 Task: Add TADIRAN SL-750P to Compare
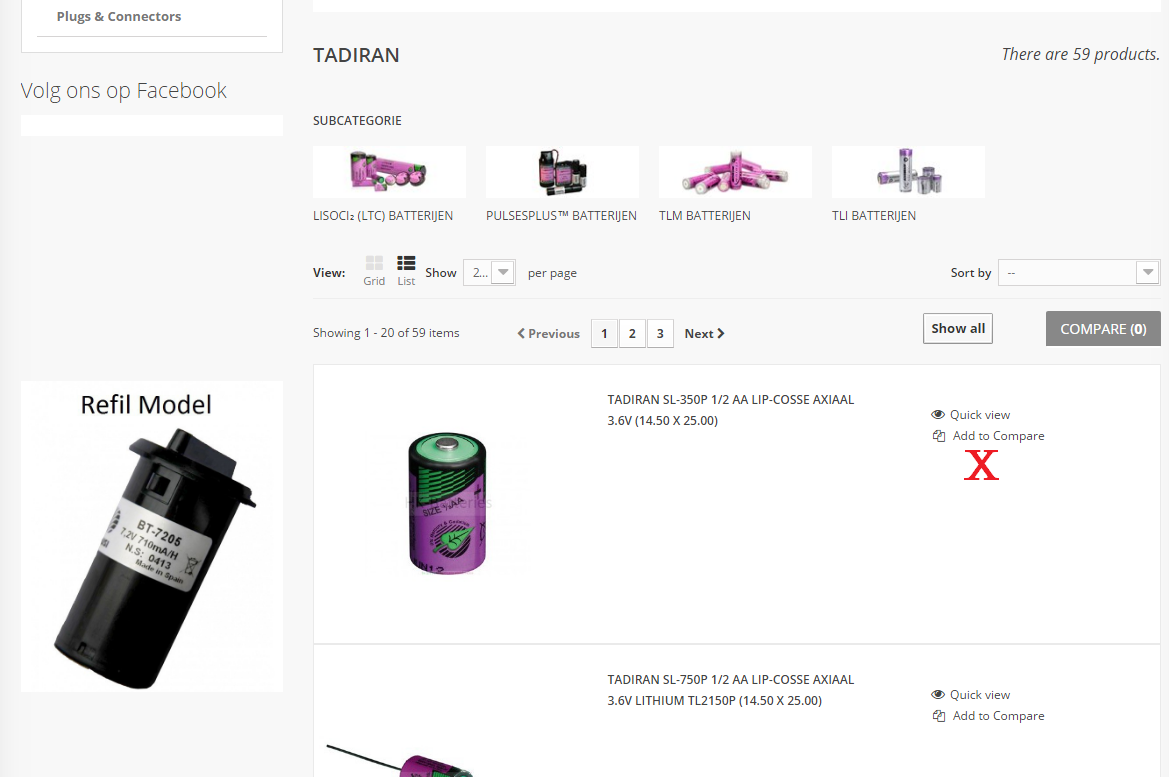pos(989,716)
